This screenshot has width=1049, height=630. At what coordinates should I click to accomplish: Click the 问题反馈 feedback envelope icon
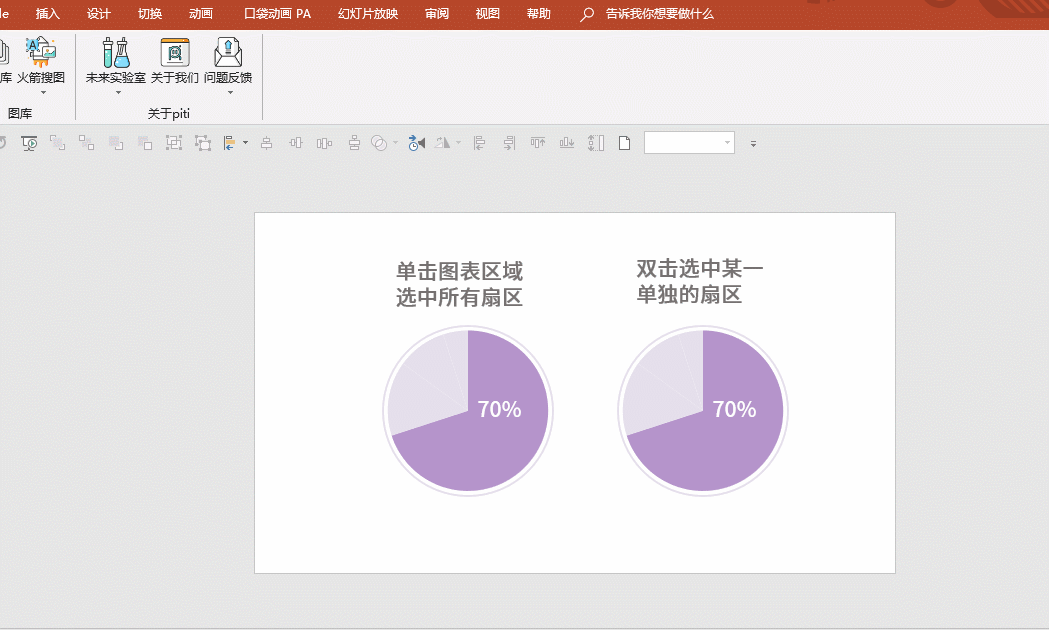(227, 53)
